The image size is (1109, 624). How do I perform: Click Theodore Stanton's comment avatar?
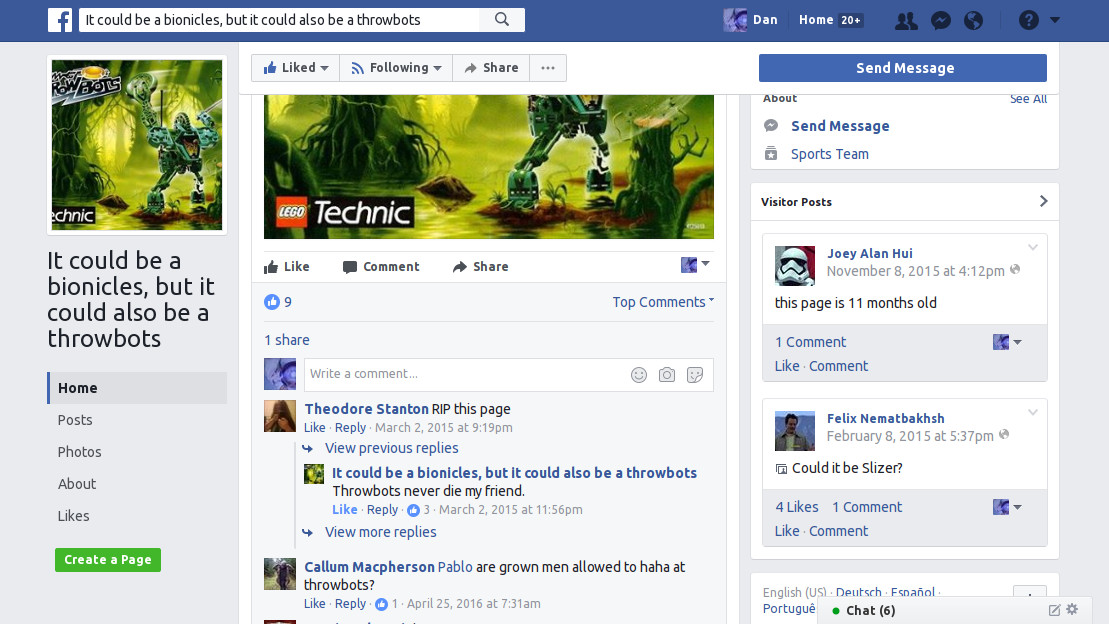tap(280, 416)
